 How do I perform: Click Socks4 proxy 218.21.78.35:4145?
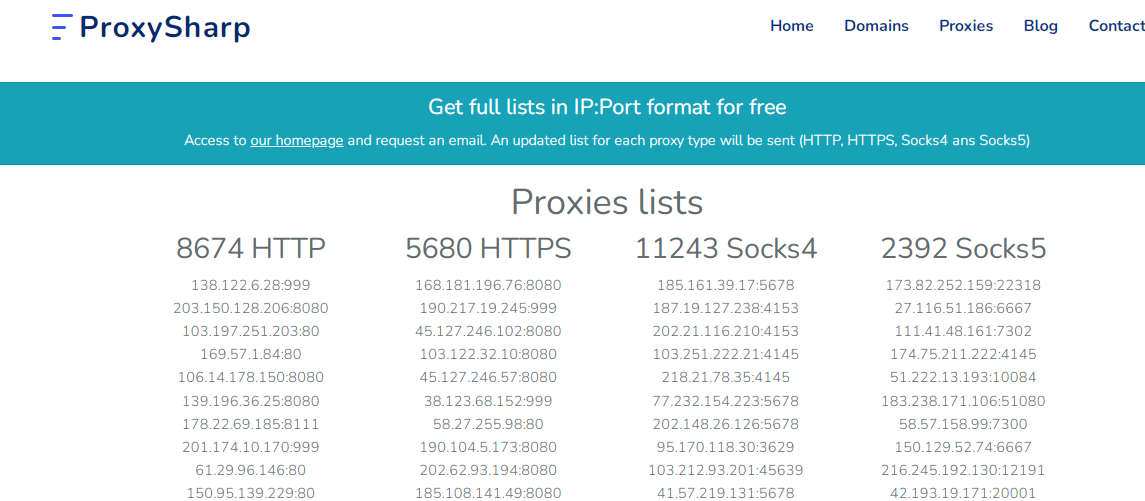(x=726, y=378)
